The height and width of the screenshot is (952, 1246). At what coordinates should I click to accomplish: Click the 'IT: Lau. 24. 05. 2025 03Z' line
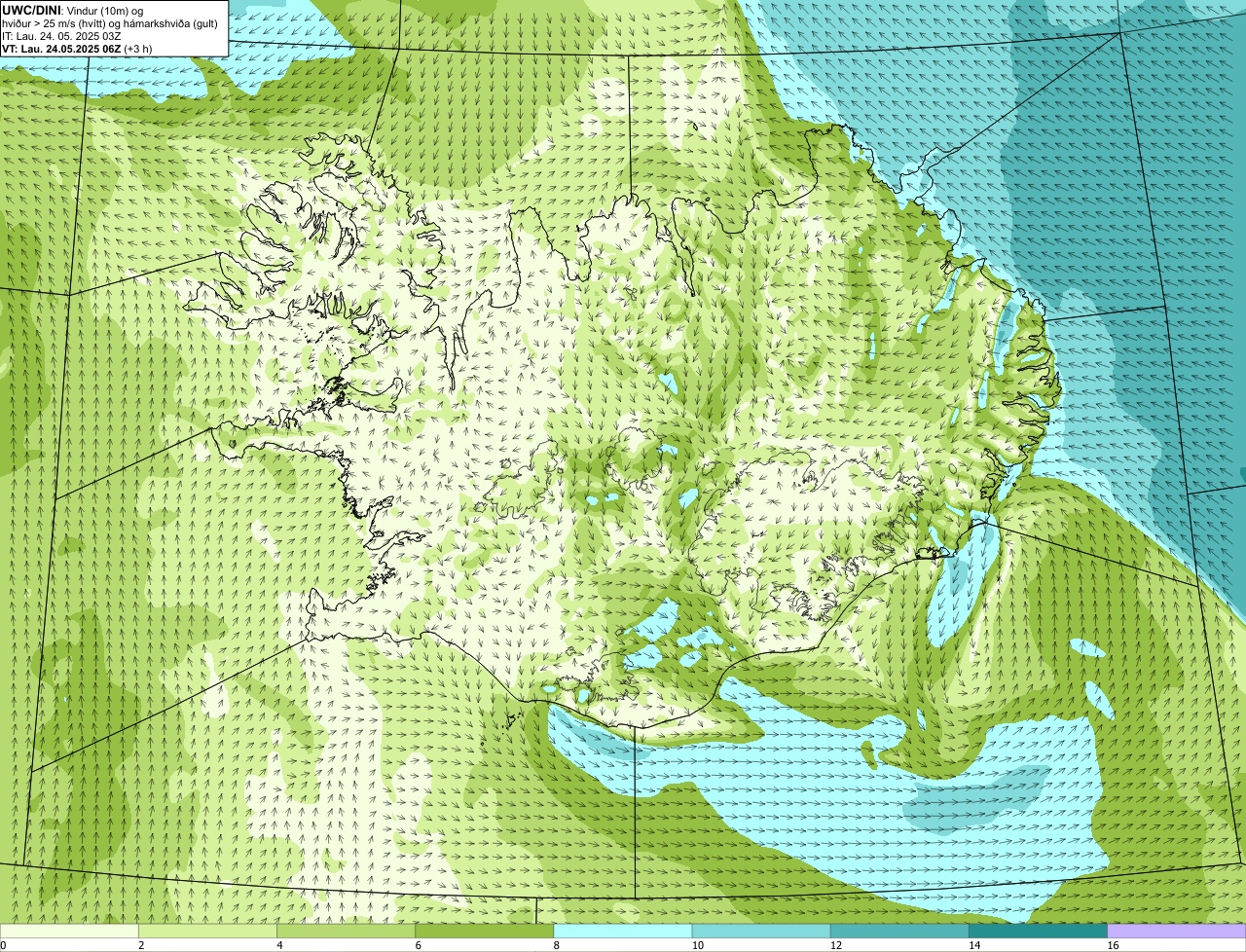(x=62, y=36)
